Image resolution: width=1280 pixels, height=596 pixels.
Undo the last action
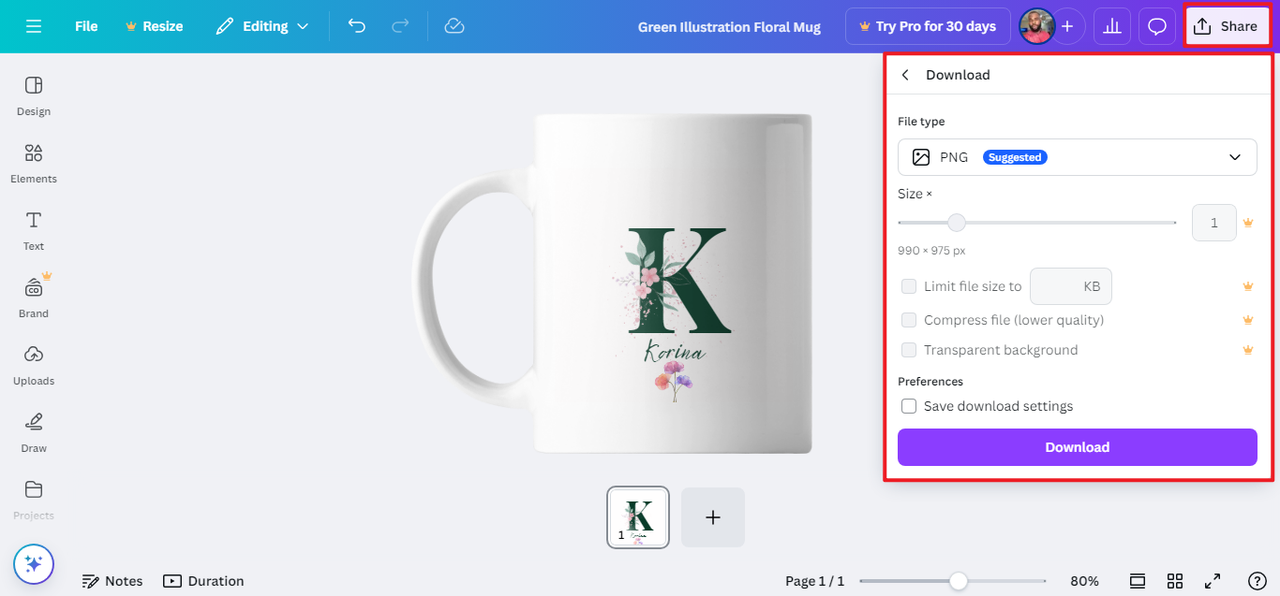click(357, 26)
